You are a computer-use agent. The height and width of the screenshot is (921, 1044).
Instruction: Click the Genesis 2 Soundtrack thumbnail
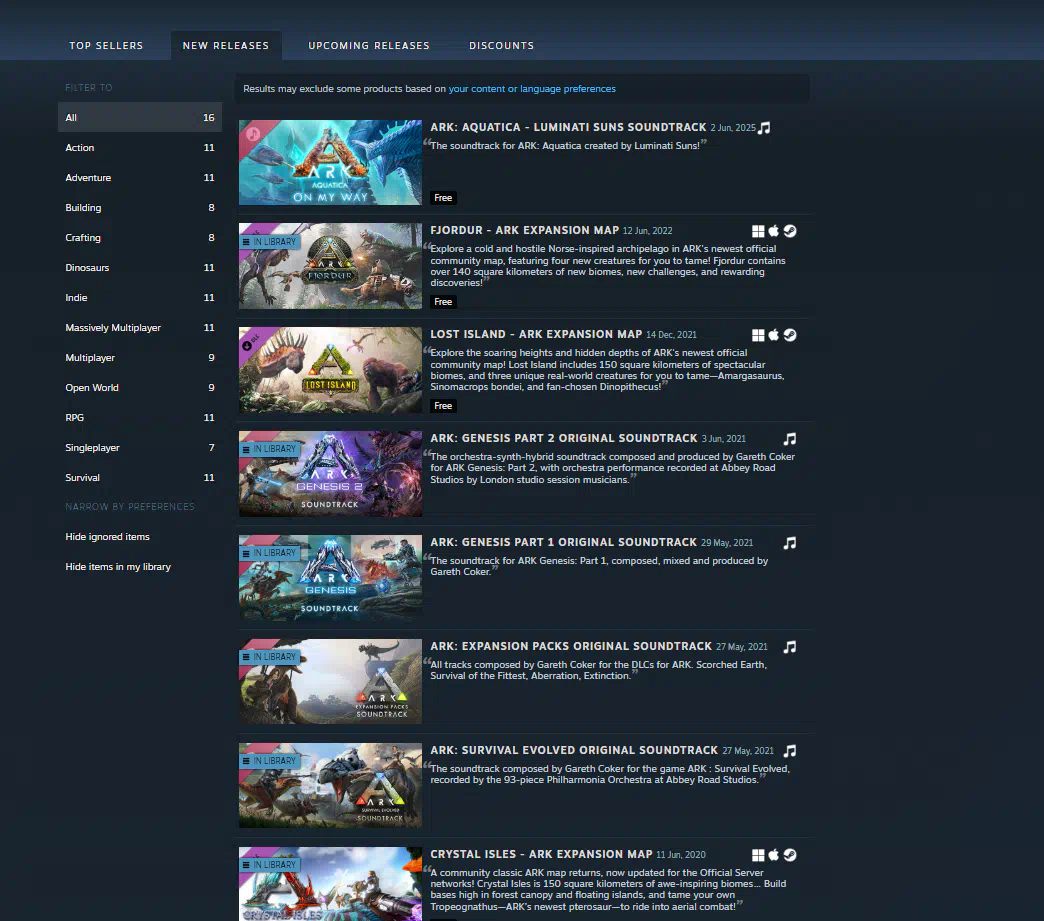click(330, 473)
